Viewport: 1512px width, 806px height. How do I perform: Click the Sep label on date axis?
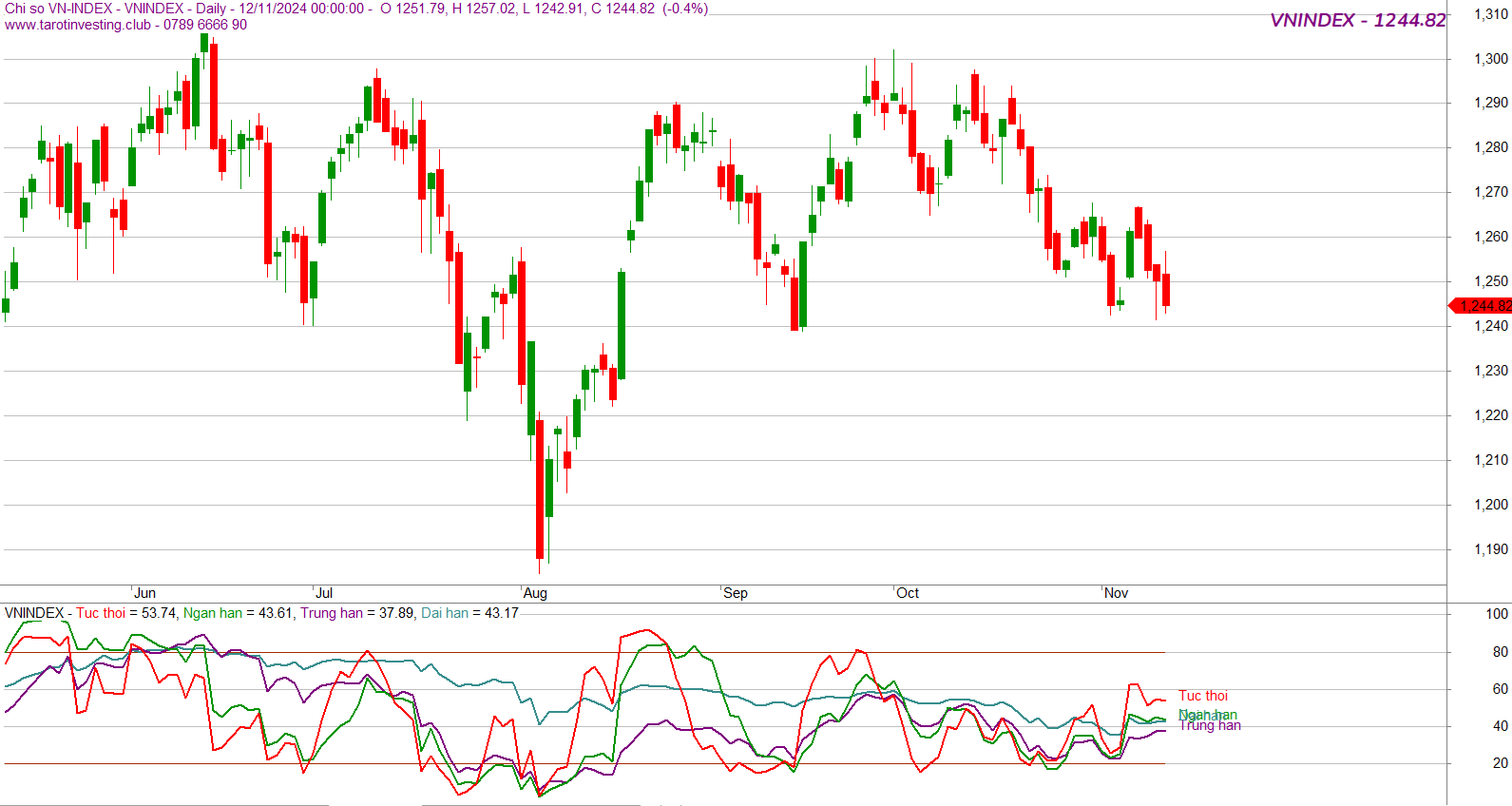(736, 593)
